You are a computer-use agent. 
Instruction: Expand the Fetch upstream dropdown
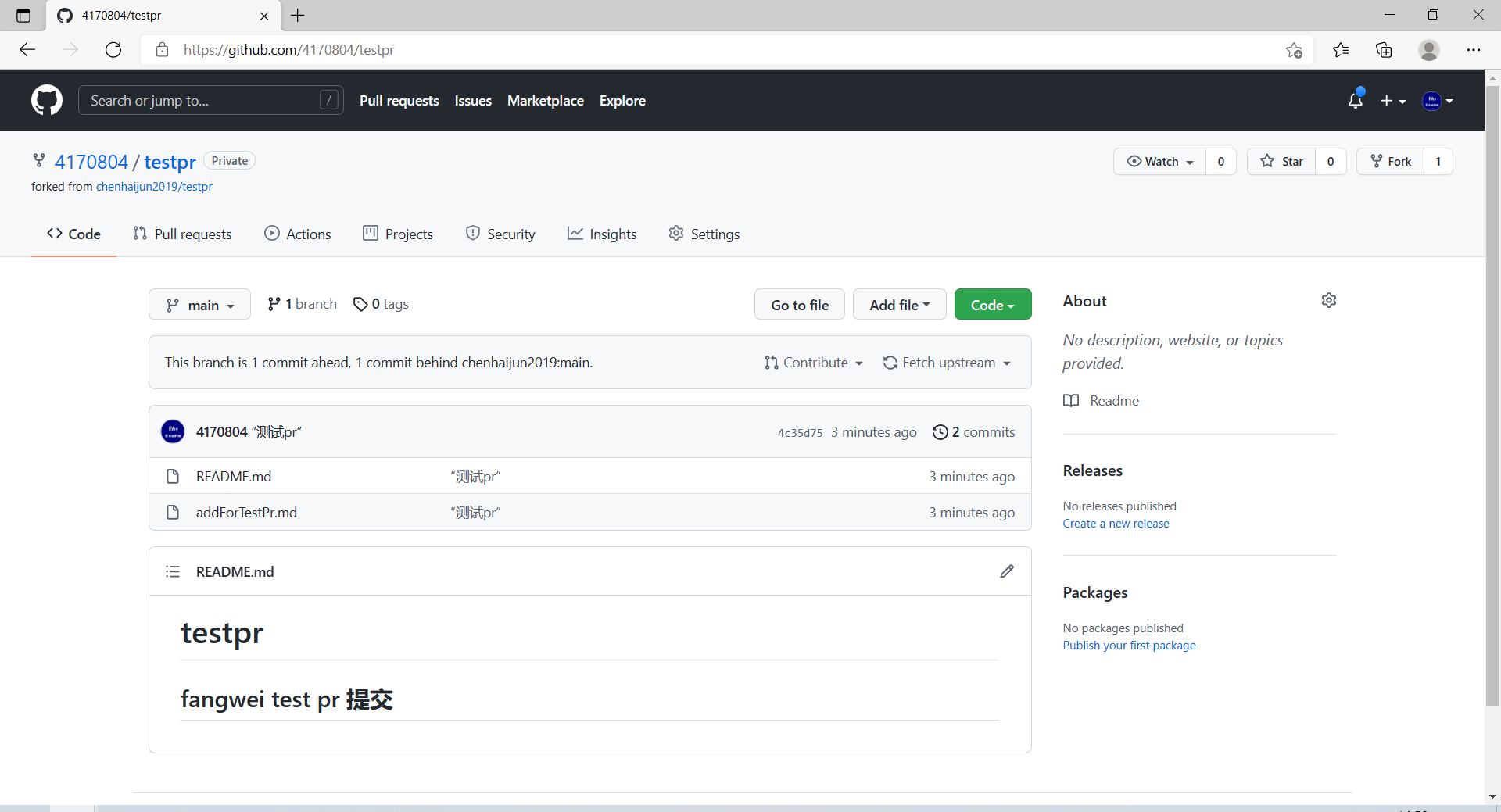point(947,363)
